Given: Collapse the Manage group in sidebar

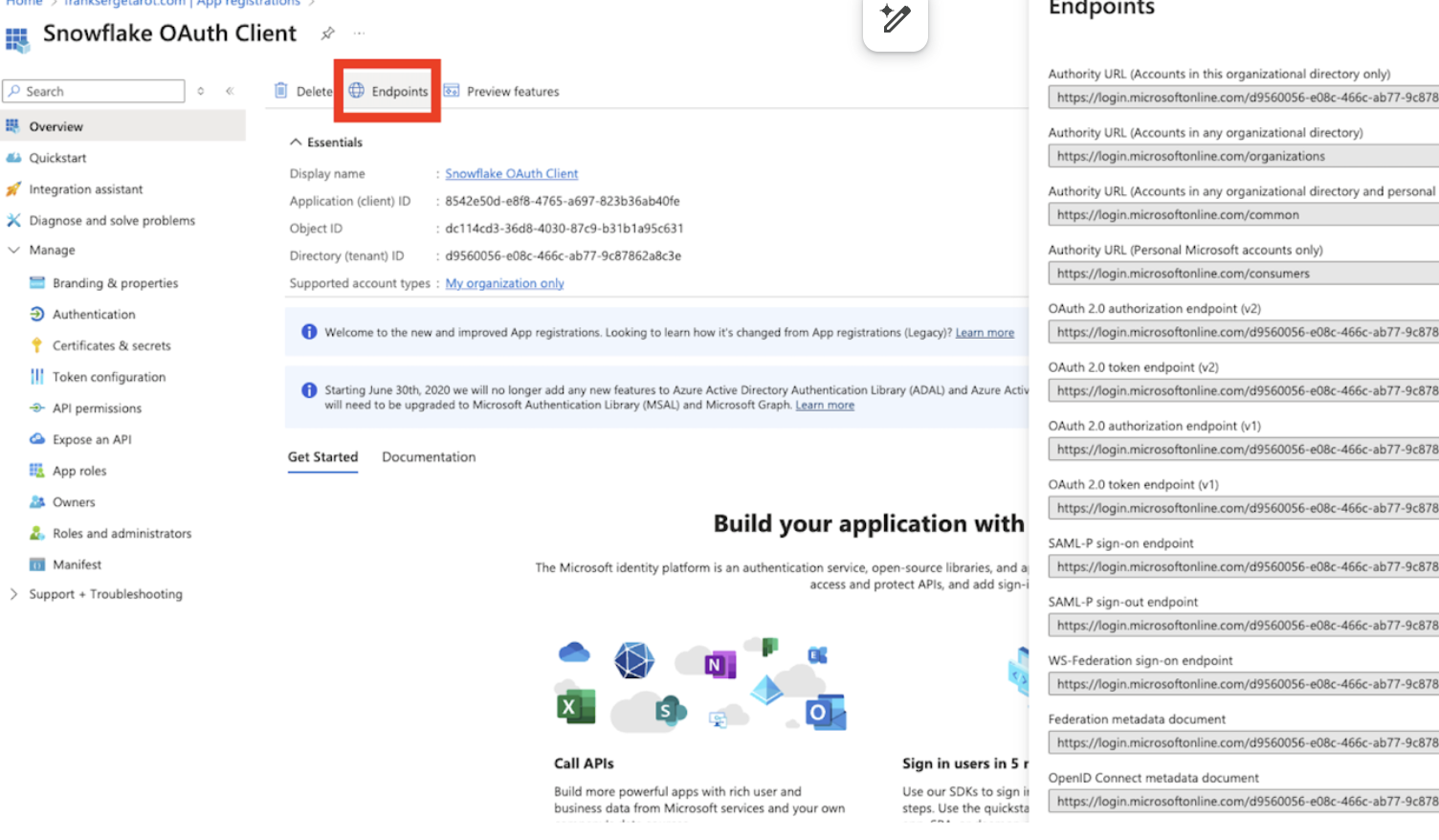Looking at the screenshot, I should (x=13, y=250).
